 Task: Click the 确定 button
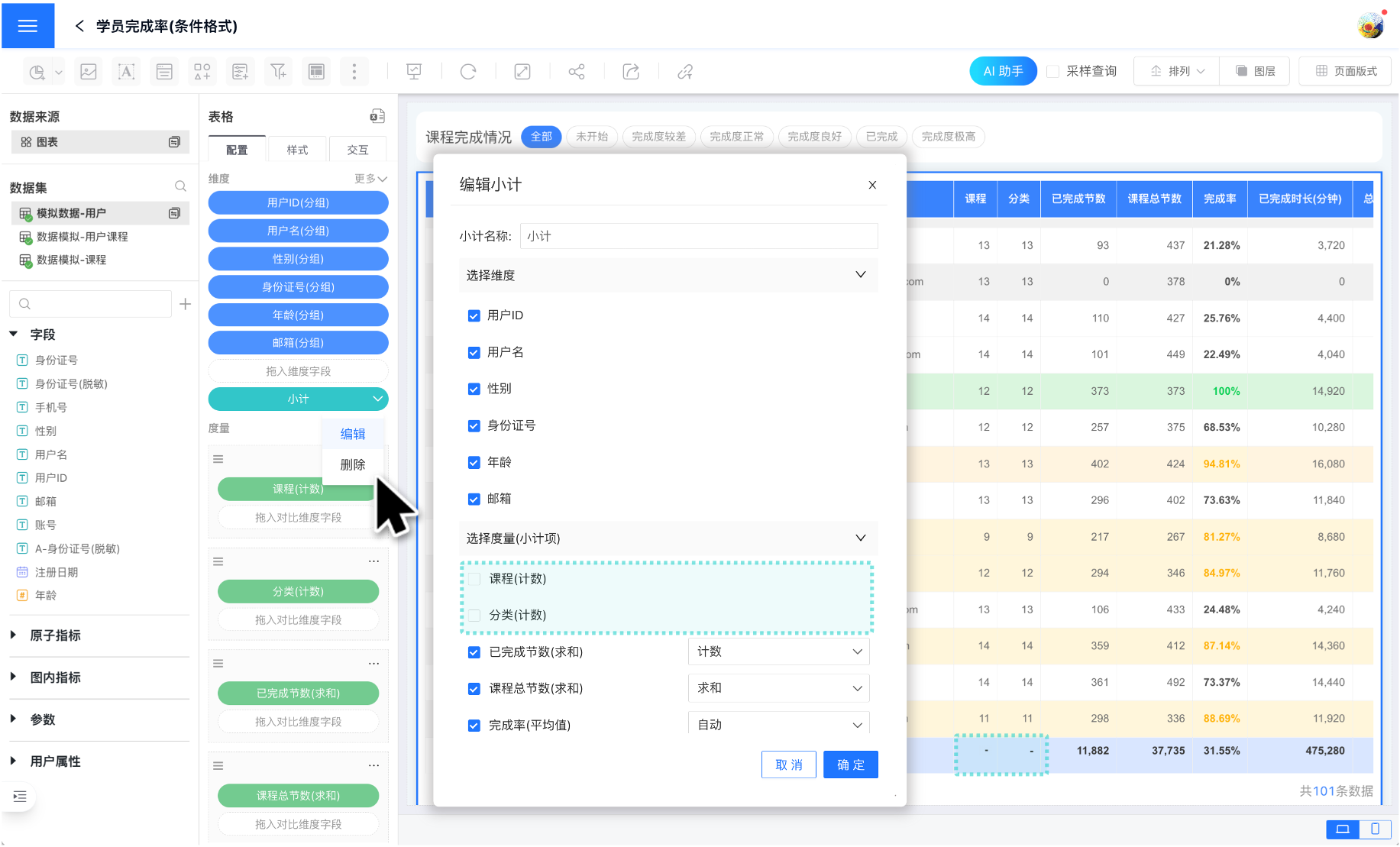[x=850, y=765]
